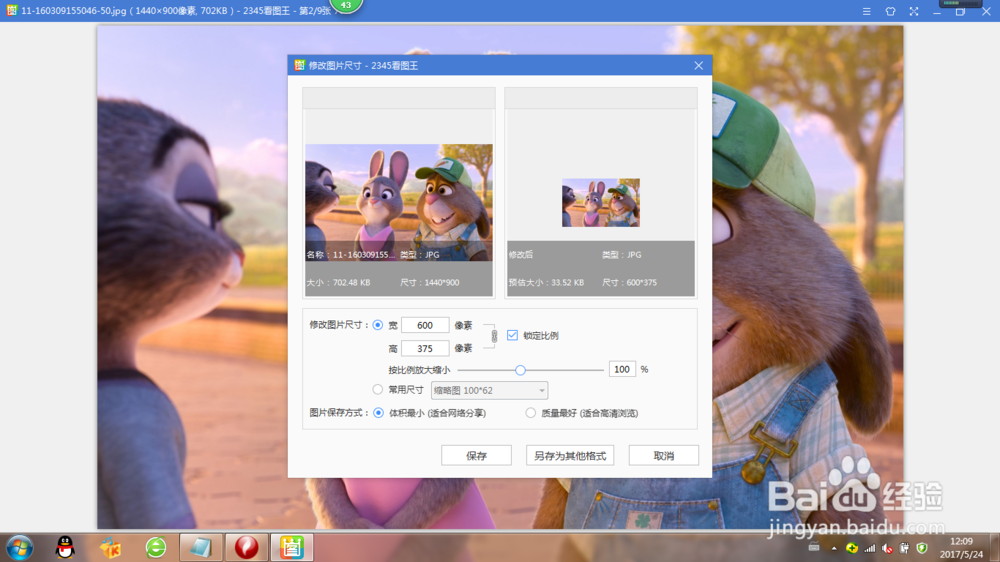The image size is (1000, 562).
Task: Close the resize image dialog
Action: (x=698, y=66)
